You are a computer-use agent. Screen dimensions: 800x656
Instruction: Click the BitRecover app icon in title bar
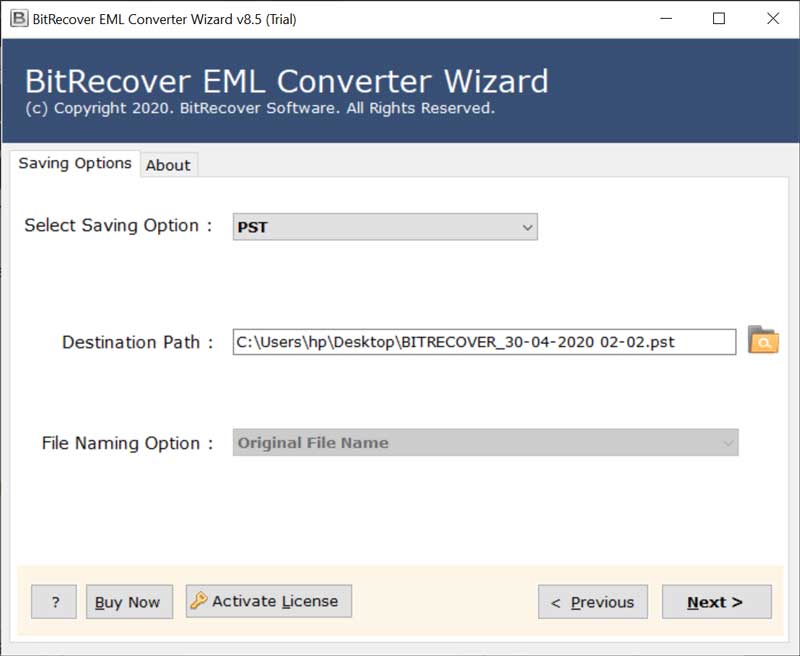pos(19,19)
